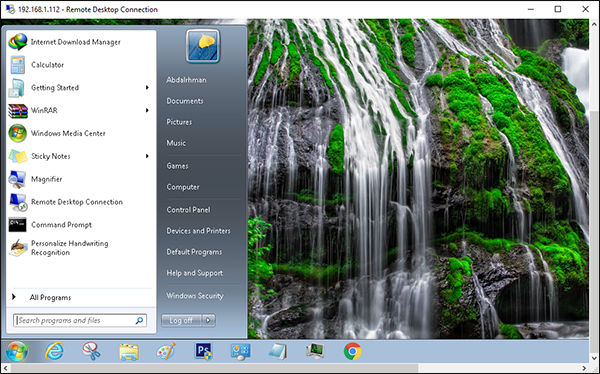Click the Log off button
The image size is (600, 374).
point(181,320)
